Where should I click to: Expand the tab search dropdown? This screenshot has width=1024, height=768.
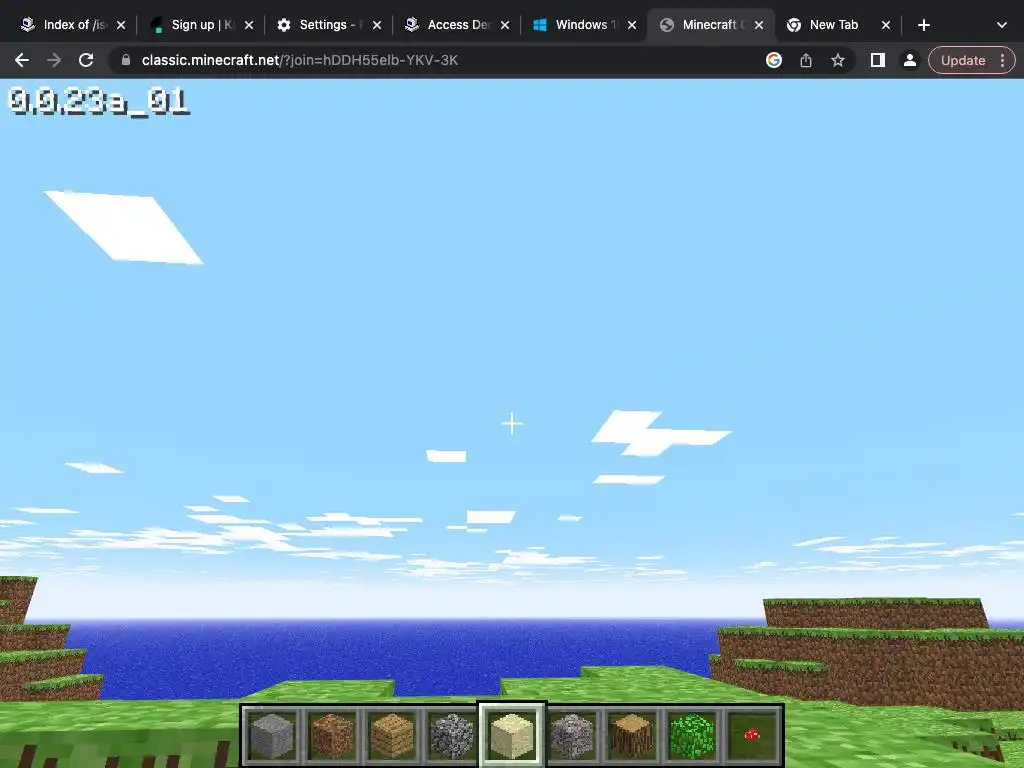click(x=1002, y=25)
